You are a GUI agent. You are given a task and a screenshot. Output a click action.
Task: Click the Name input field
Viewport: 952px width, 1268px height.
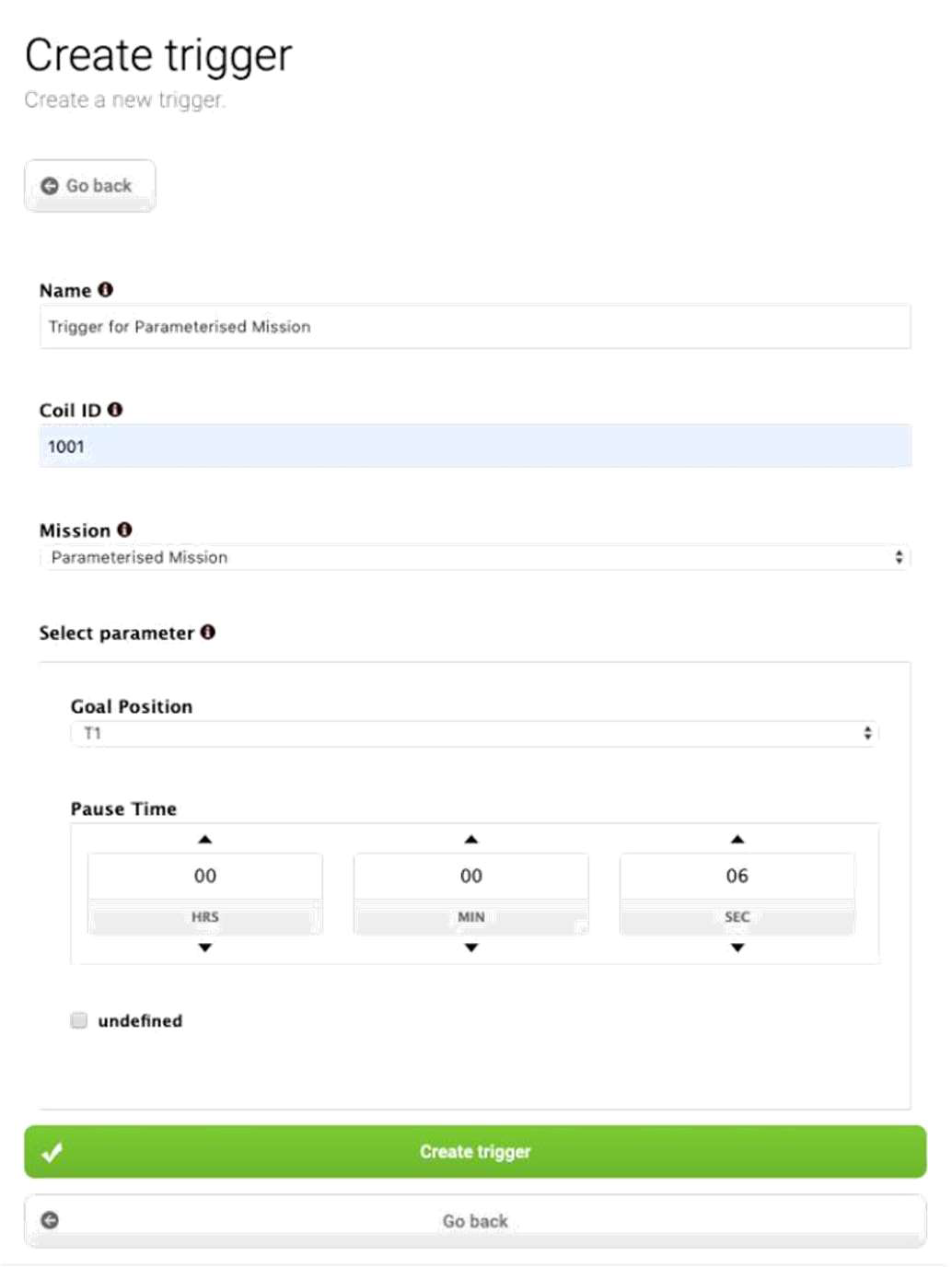tap(475, 327)
